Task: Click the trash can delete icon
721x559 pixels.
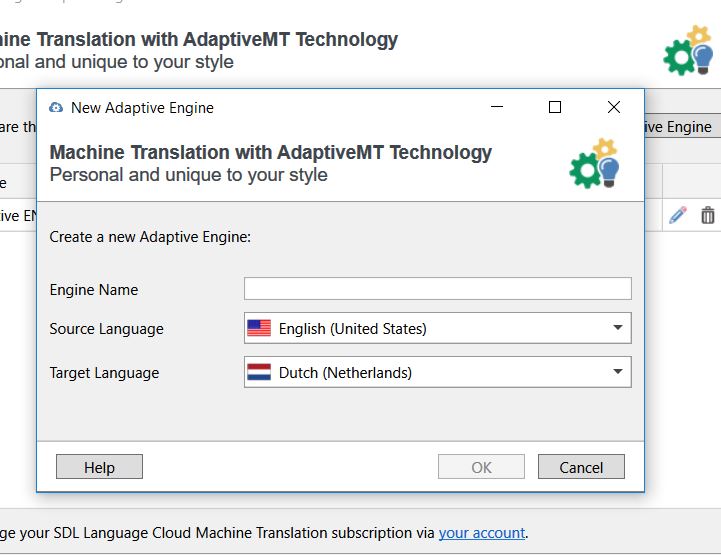Action: point(708,215)
